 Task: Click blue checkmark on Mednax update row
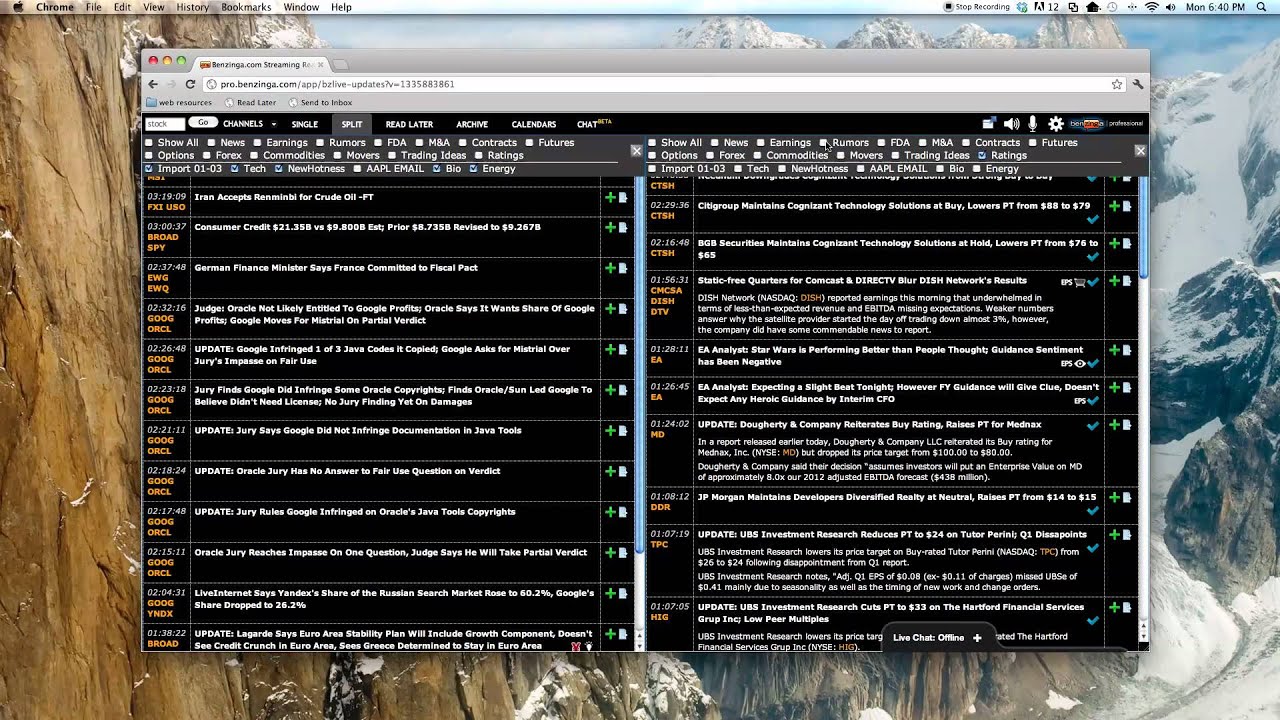1092,426
